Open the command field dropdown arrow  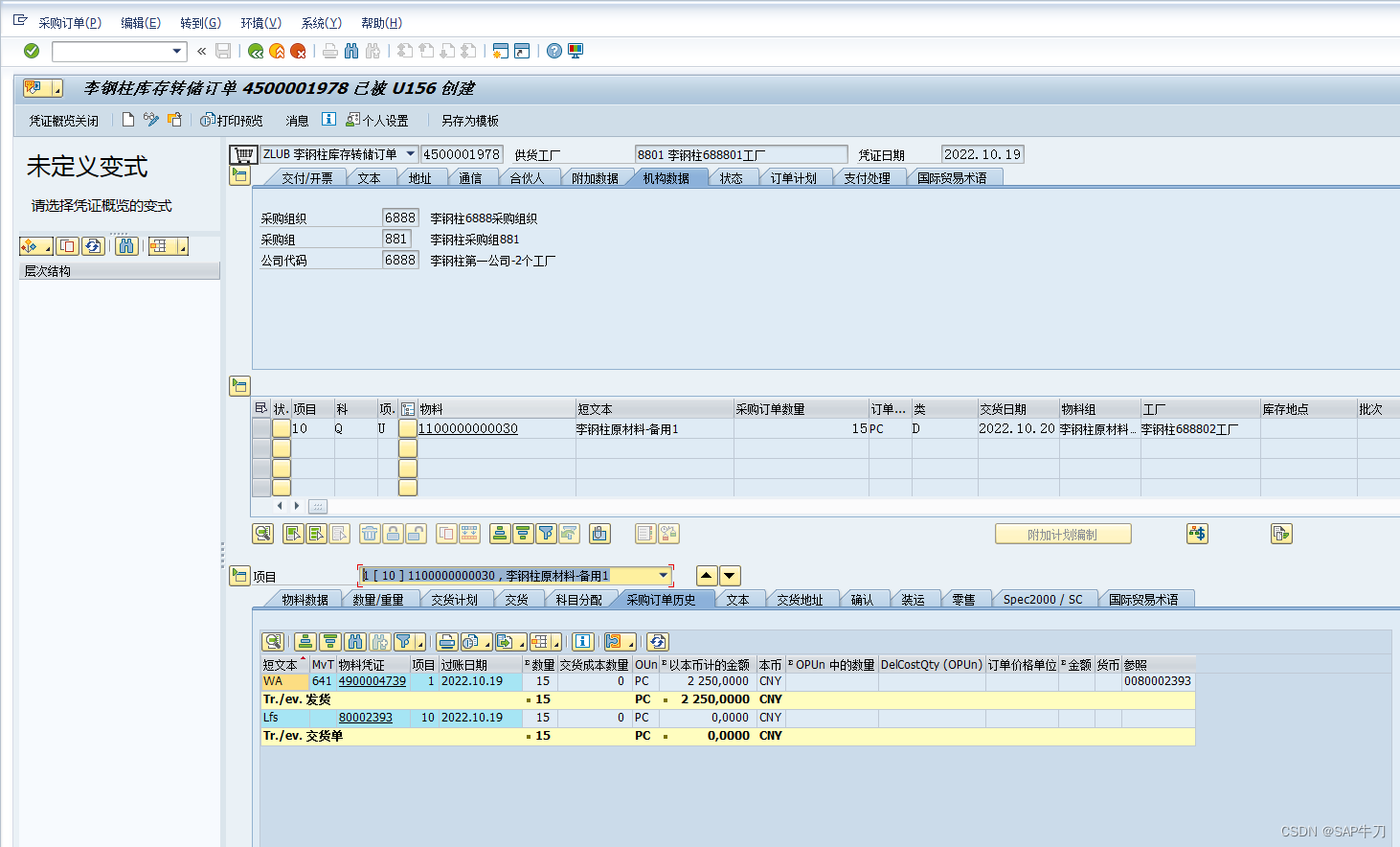[x=177, y=51]
